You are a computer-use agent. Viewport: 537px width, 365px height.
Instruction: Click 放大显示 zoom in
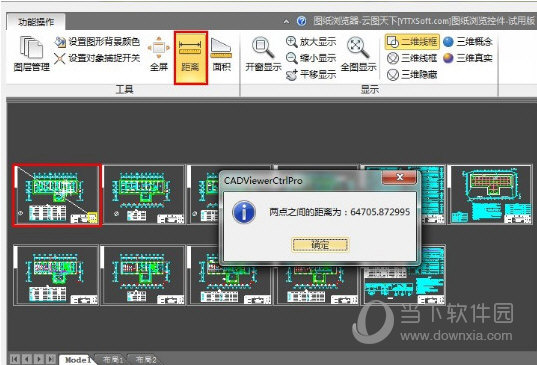311,42
